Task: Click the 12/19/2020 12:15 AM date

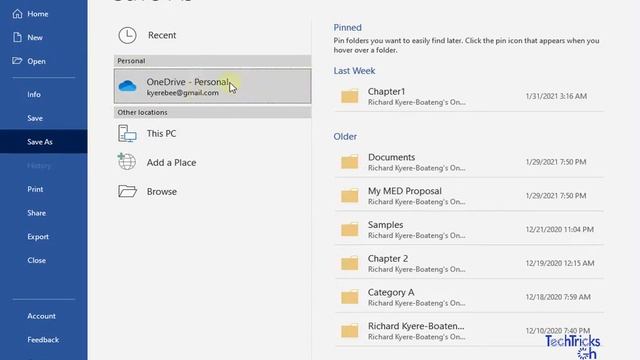Action: coord(560,263)
